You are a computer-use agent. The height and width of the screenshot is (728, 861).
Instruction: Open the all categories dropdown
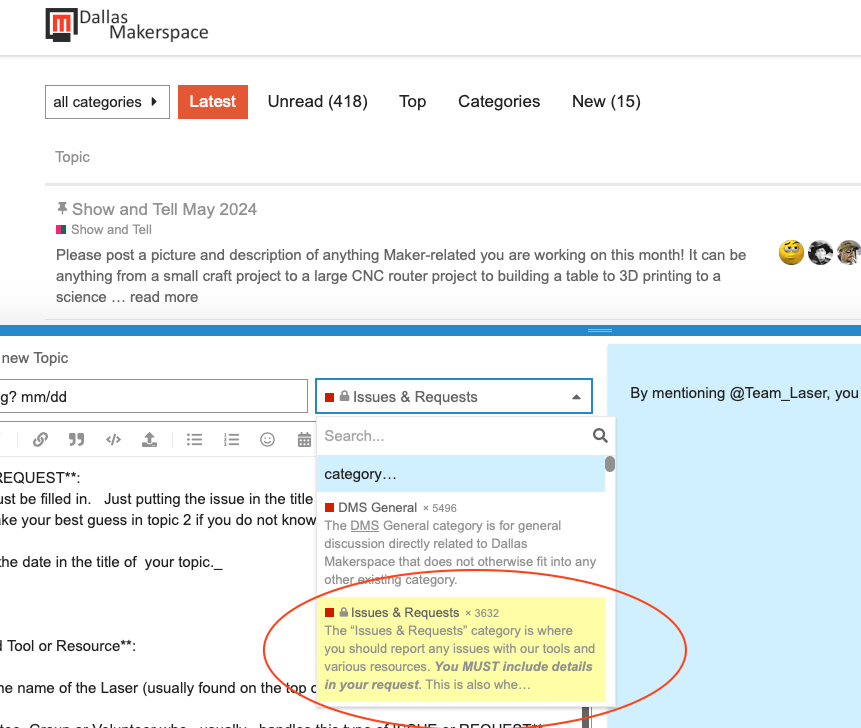click(x=107, y=102)
